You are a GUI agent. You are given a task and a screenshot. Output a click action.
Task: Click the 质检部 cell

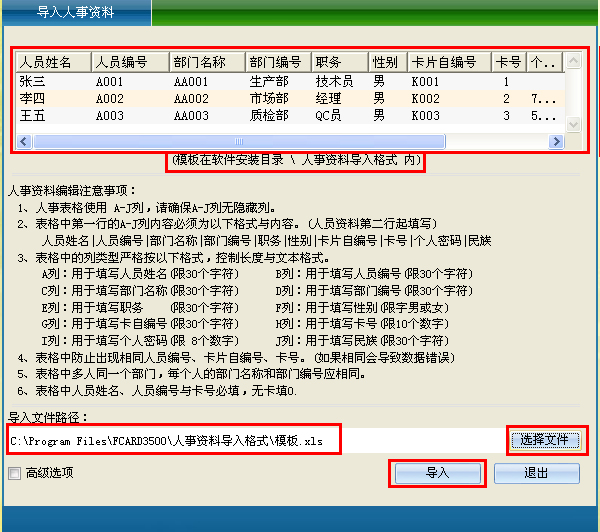pos(269,116)
